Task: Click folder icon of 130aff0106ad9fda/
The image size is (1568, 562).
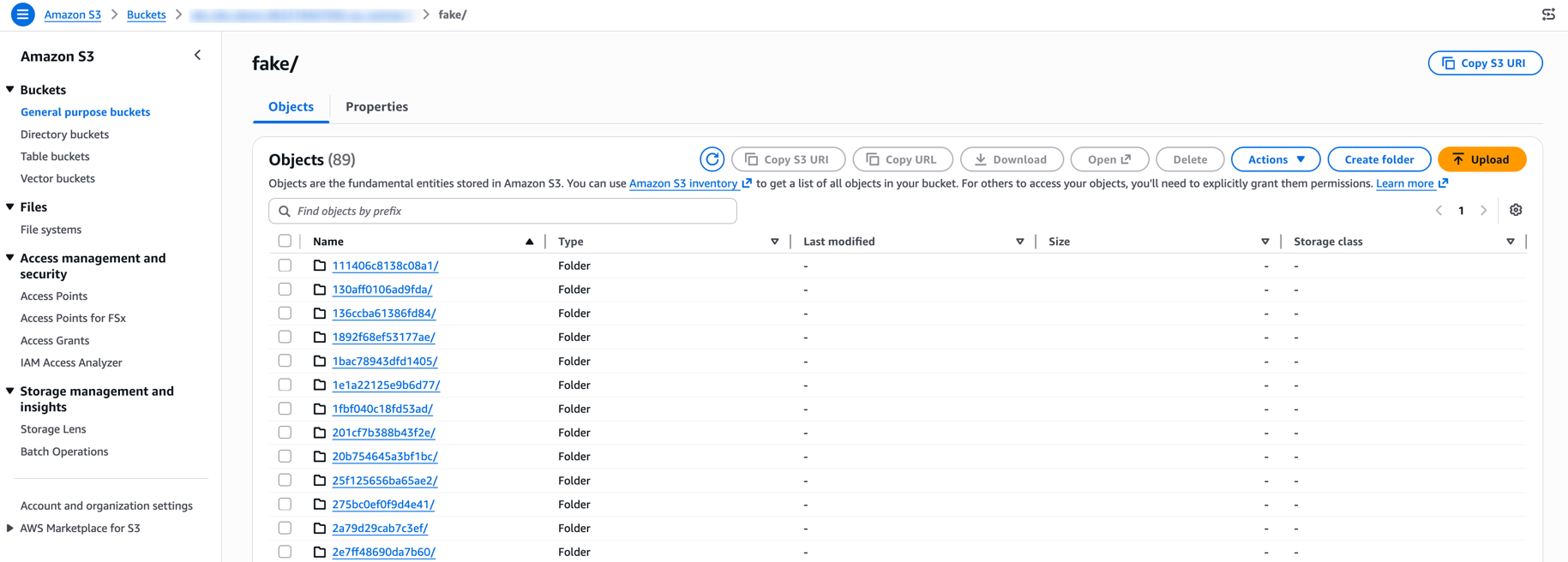Action: pyautogui.click(x=320, y=290)
